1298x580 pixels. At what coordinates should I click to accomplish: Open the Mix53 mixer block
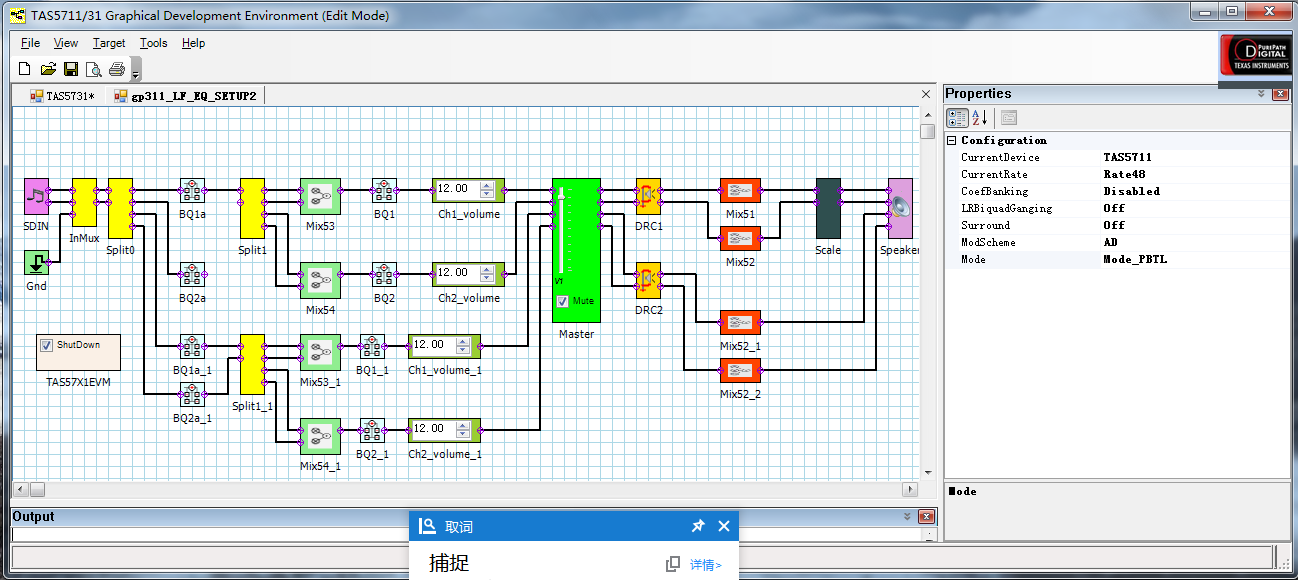(x=320, y=197)
